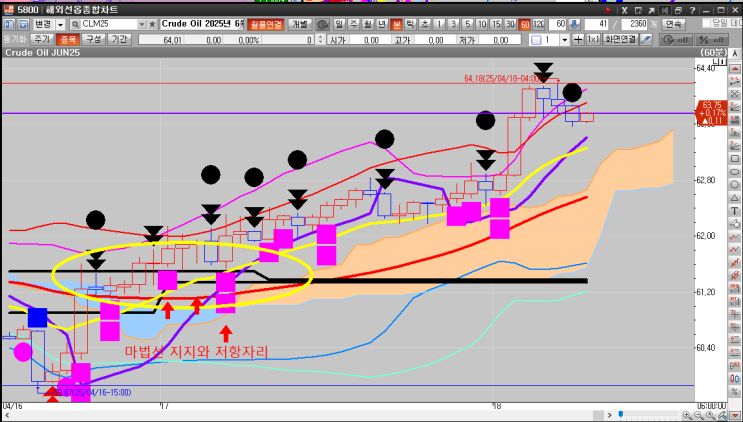Open the 변경 dropdown arrow
This screenshot has height=422, width=743.
61,24
